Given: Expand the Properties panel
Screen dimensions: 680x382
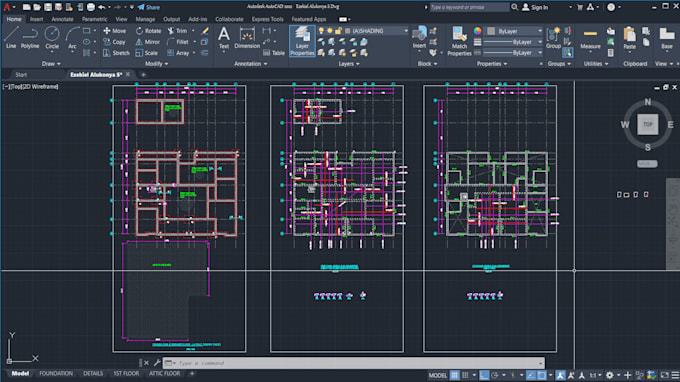Looking at the screenshot, I should pyautogui.click(x=492, y=64).
